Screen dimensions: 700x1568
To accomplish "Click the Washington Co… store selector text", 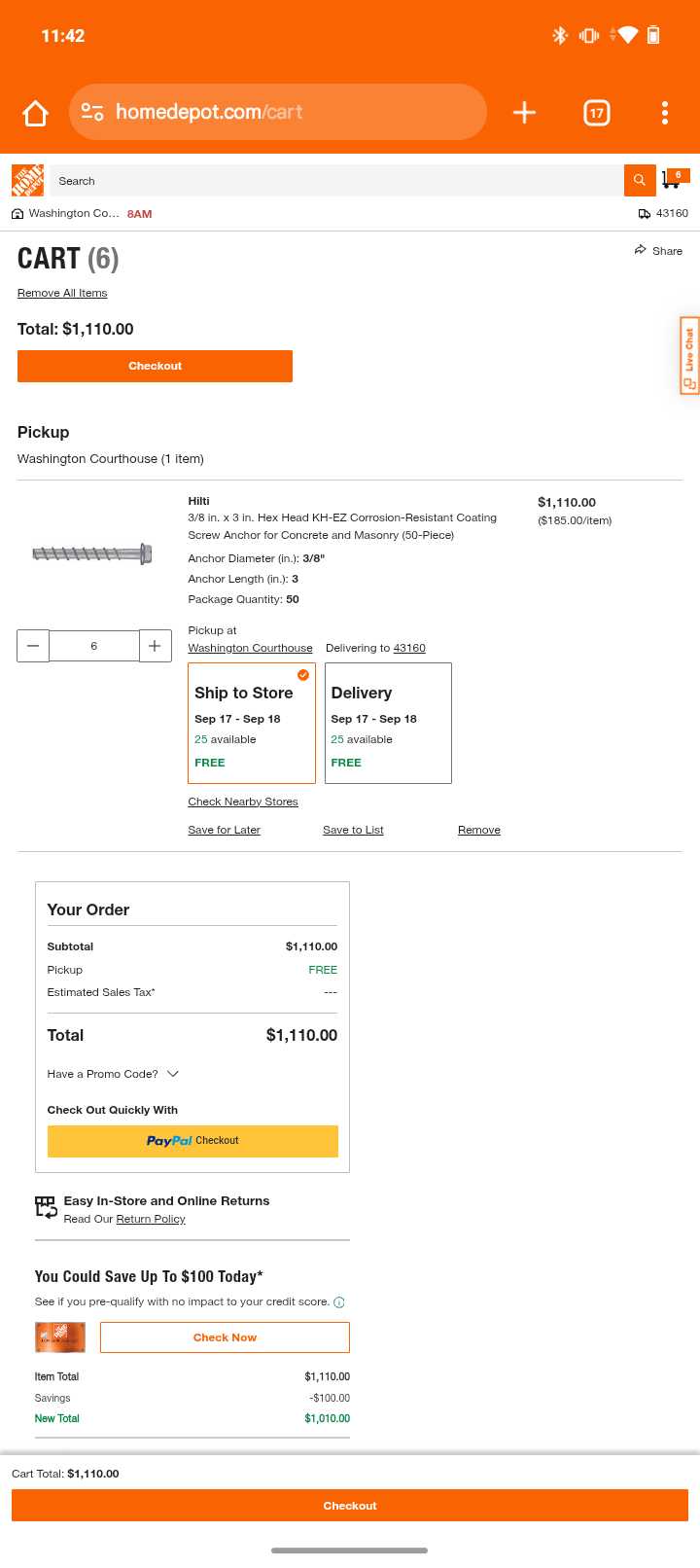I will 74,213.
